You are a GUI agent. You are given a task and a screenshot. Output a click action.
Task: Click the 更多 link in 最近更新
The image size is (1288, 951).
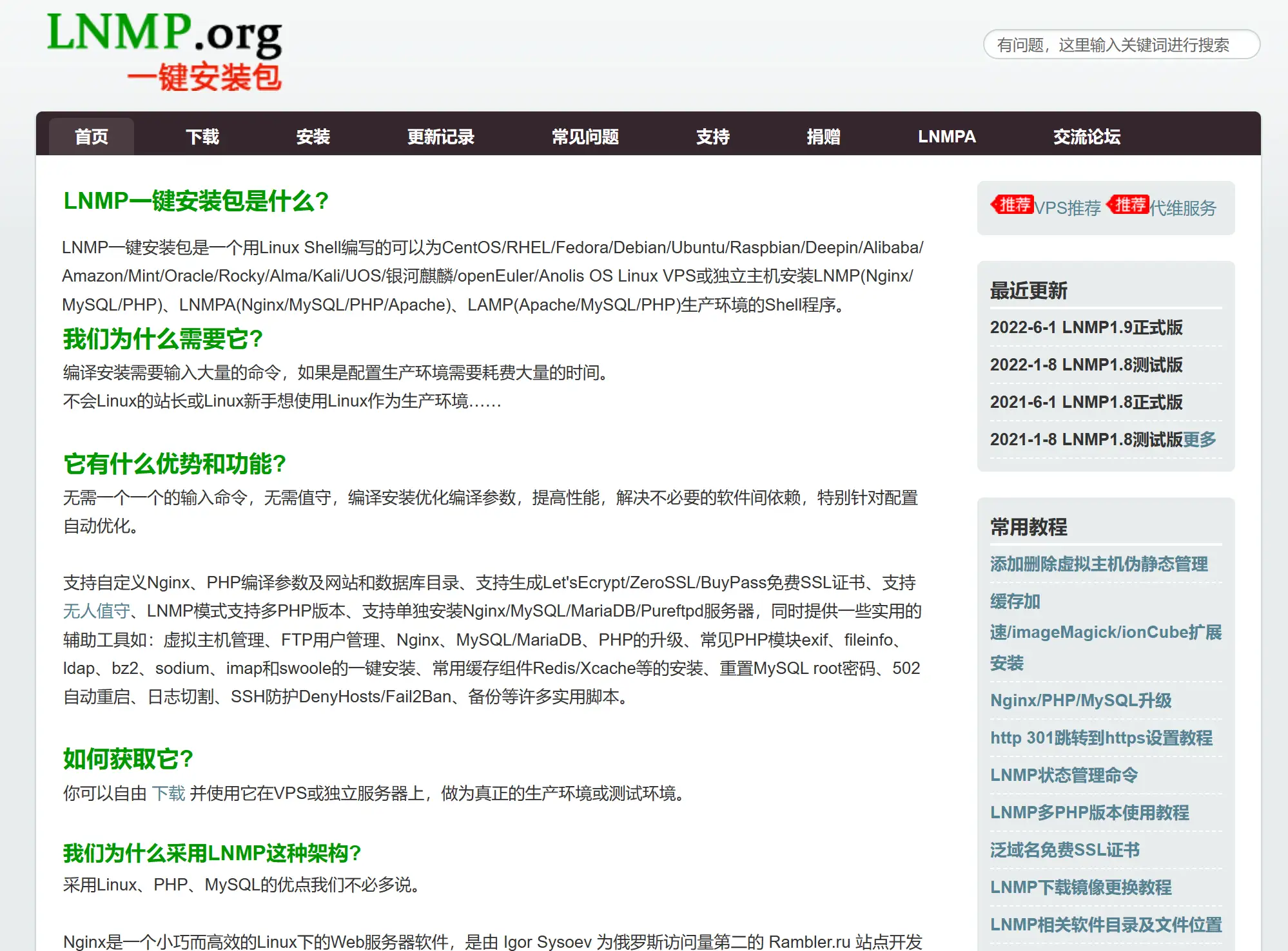(1200, 439)
